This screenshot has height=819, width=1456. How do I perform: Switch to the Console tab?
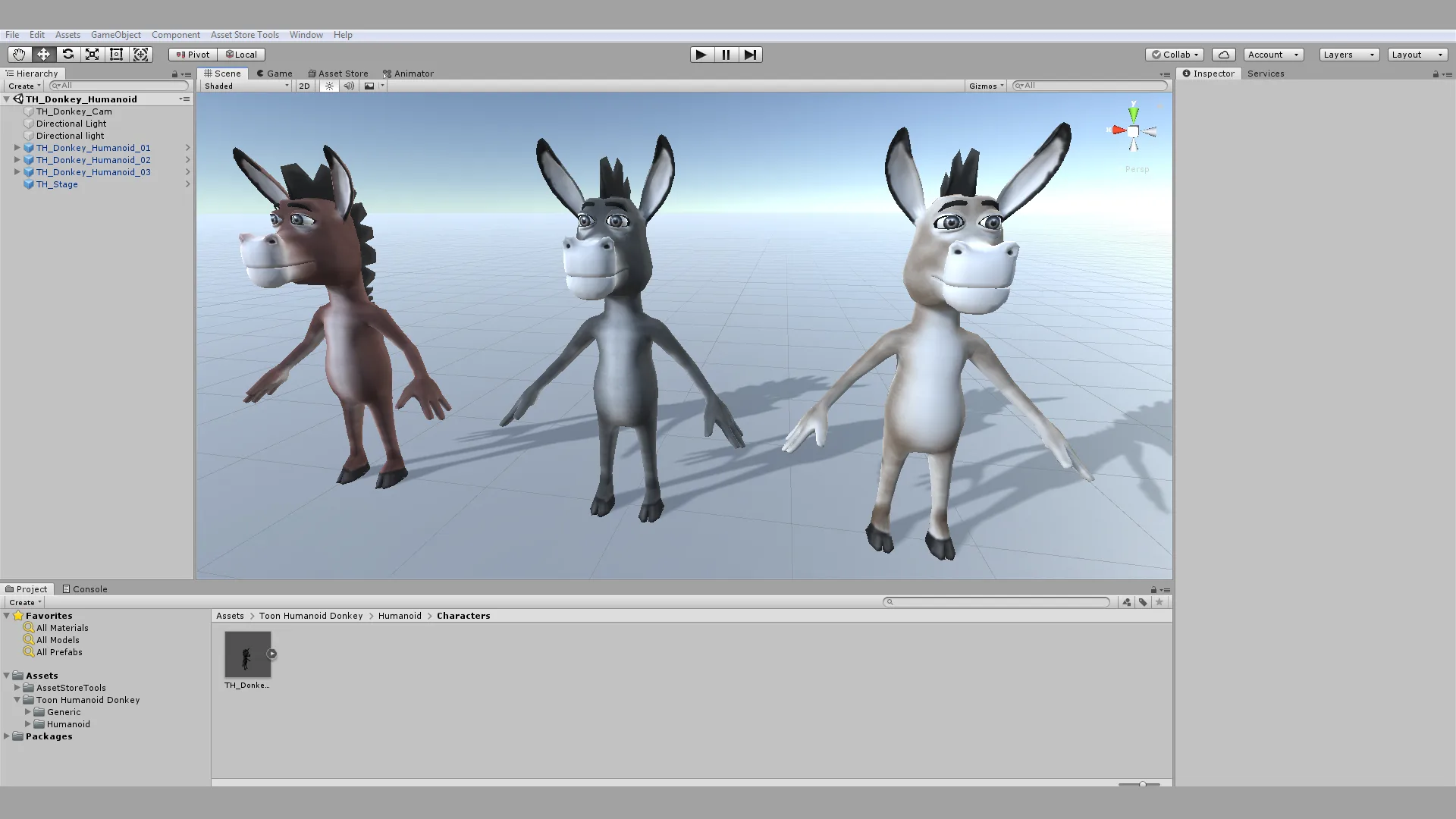point(85,589)
